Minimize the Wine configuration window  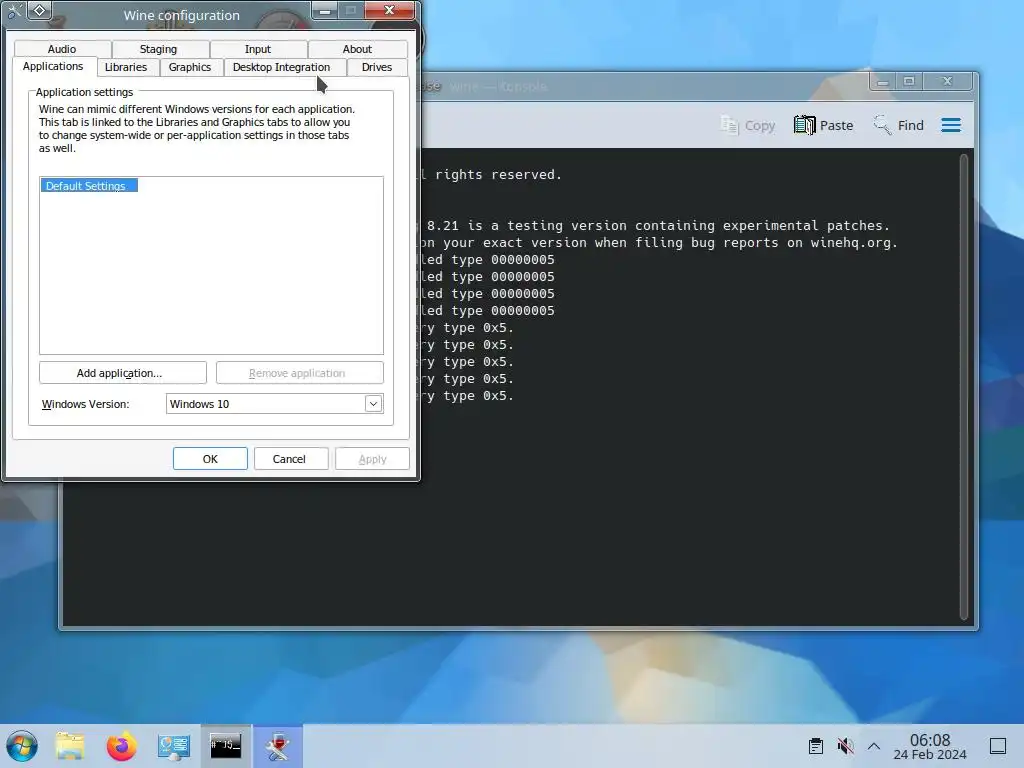pos(325,10)
